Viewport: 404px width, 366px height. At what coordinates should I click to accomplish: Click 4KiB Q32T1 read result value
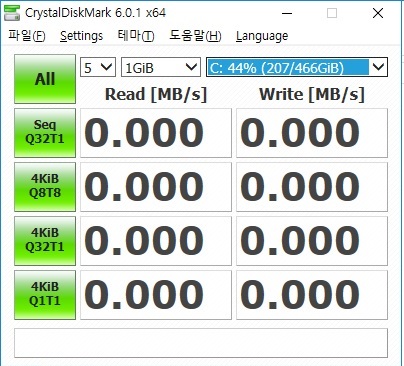[x=156, y=241]
